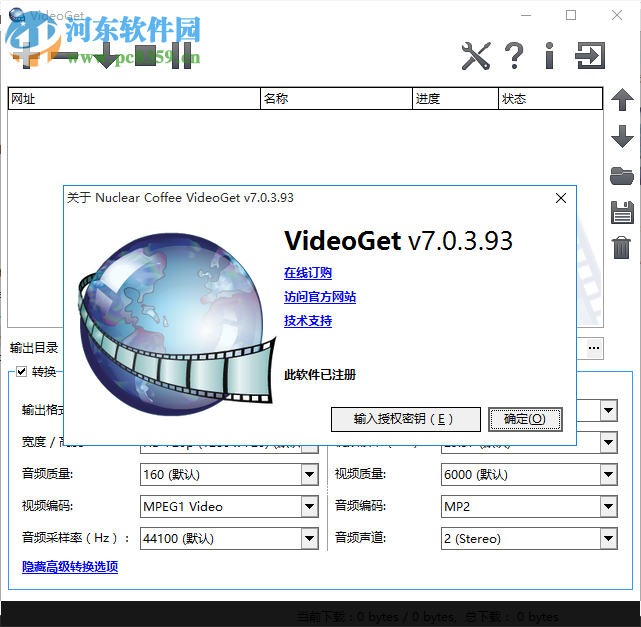Open the settings wrench and screwdriver icon

476,56
